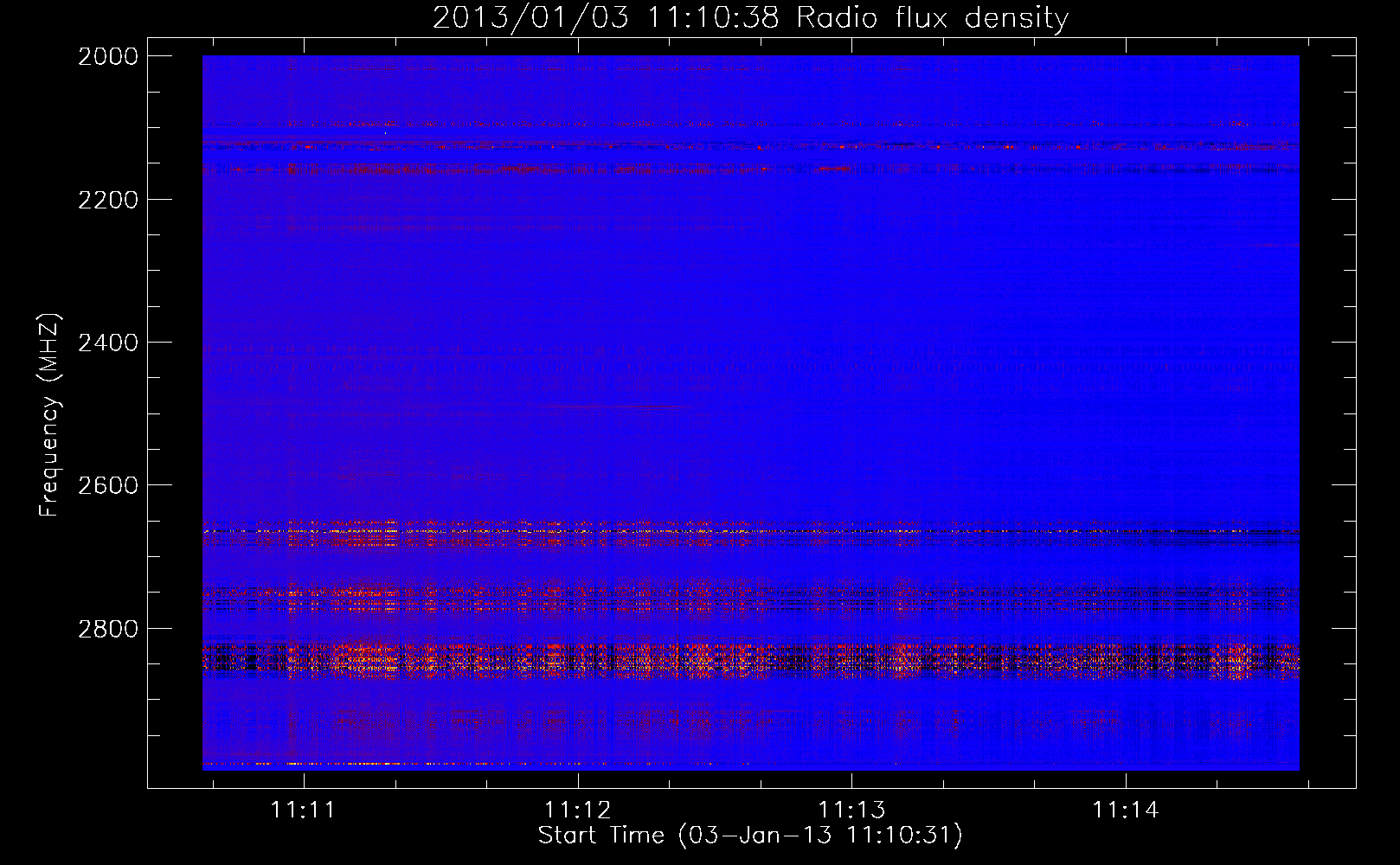This screenshot has width=1400, height=865.
Task: Click the 11:14 time tick label
Action: tap(1126, 810)
